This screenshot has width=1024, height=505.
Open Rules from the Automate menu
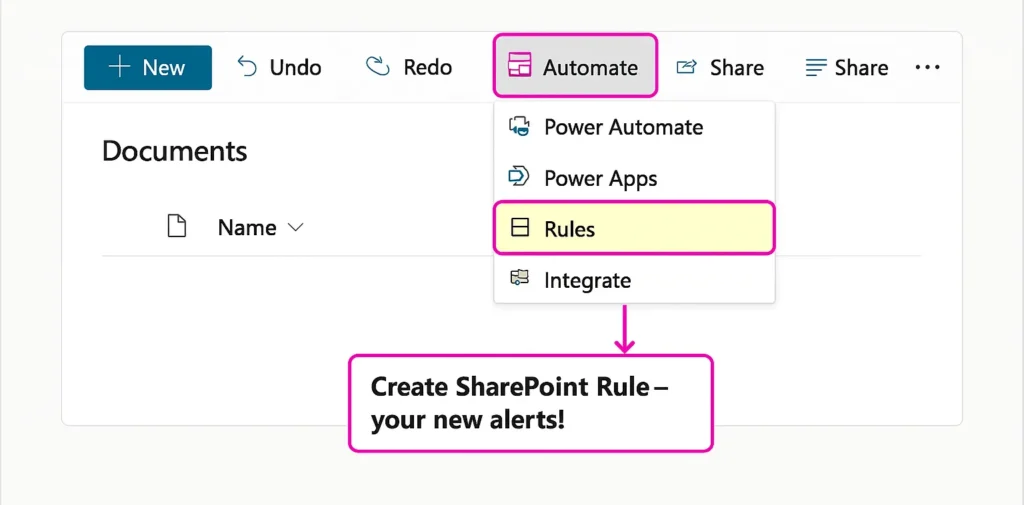coord(634,228)
